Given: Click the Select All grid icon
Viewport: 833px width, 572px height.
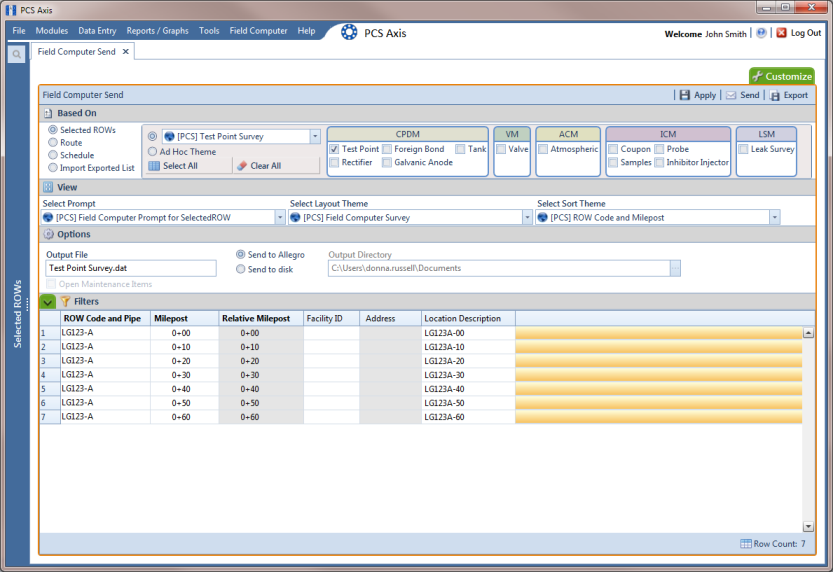Looking at the screenshot, I should (154, 166).
